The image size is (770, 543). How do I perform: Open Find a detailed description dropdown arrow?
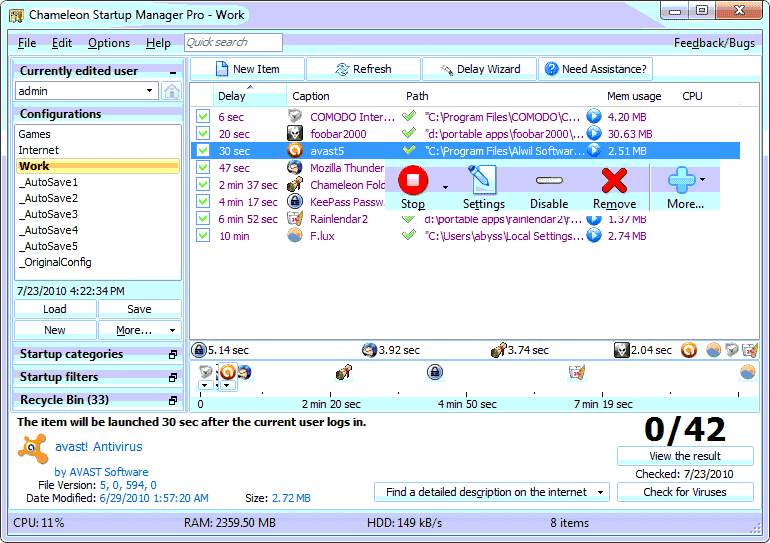(x=600, y=492)
